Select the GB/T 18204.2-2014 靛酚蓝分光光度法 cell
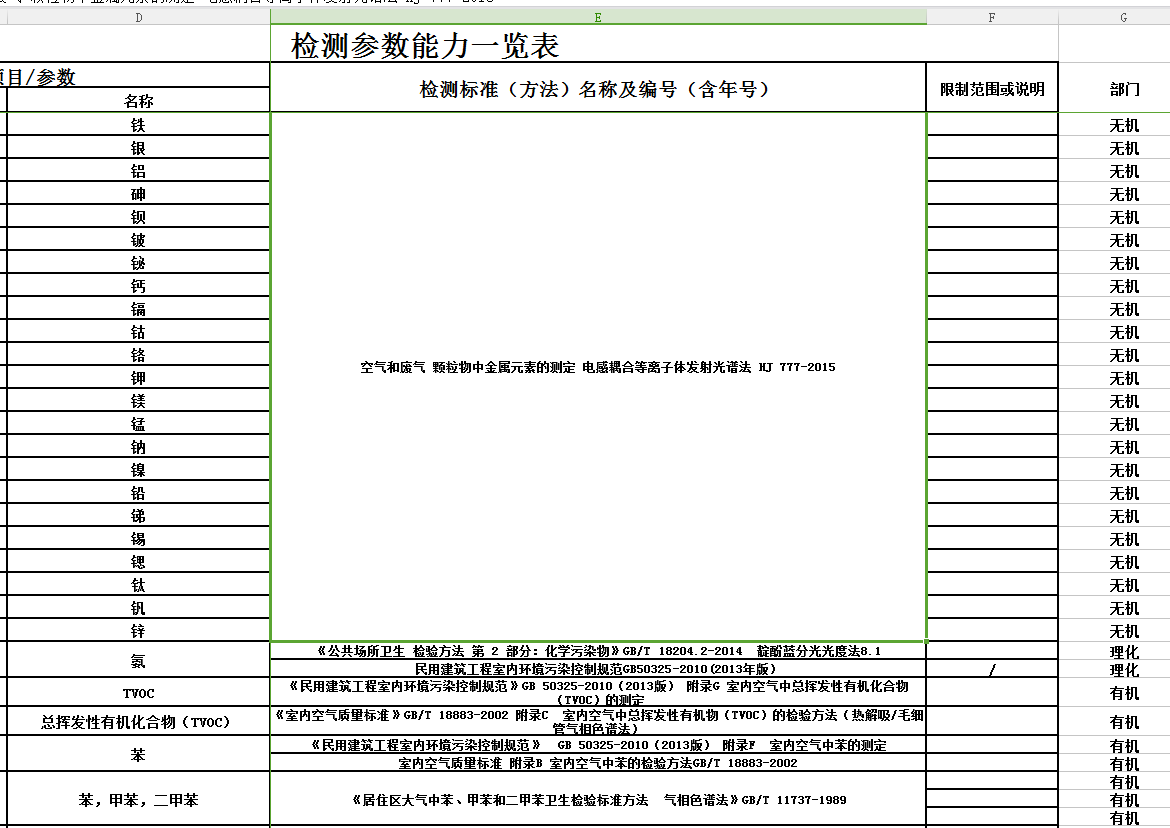Image resolution: width=1170 pixels, height=828 pixels. pos(598,651)
